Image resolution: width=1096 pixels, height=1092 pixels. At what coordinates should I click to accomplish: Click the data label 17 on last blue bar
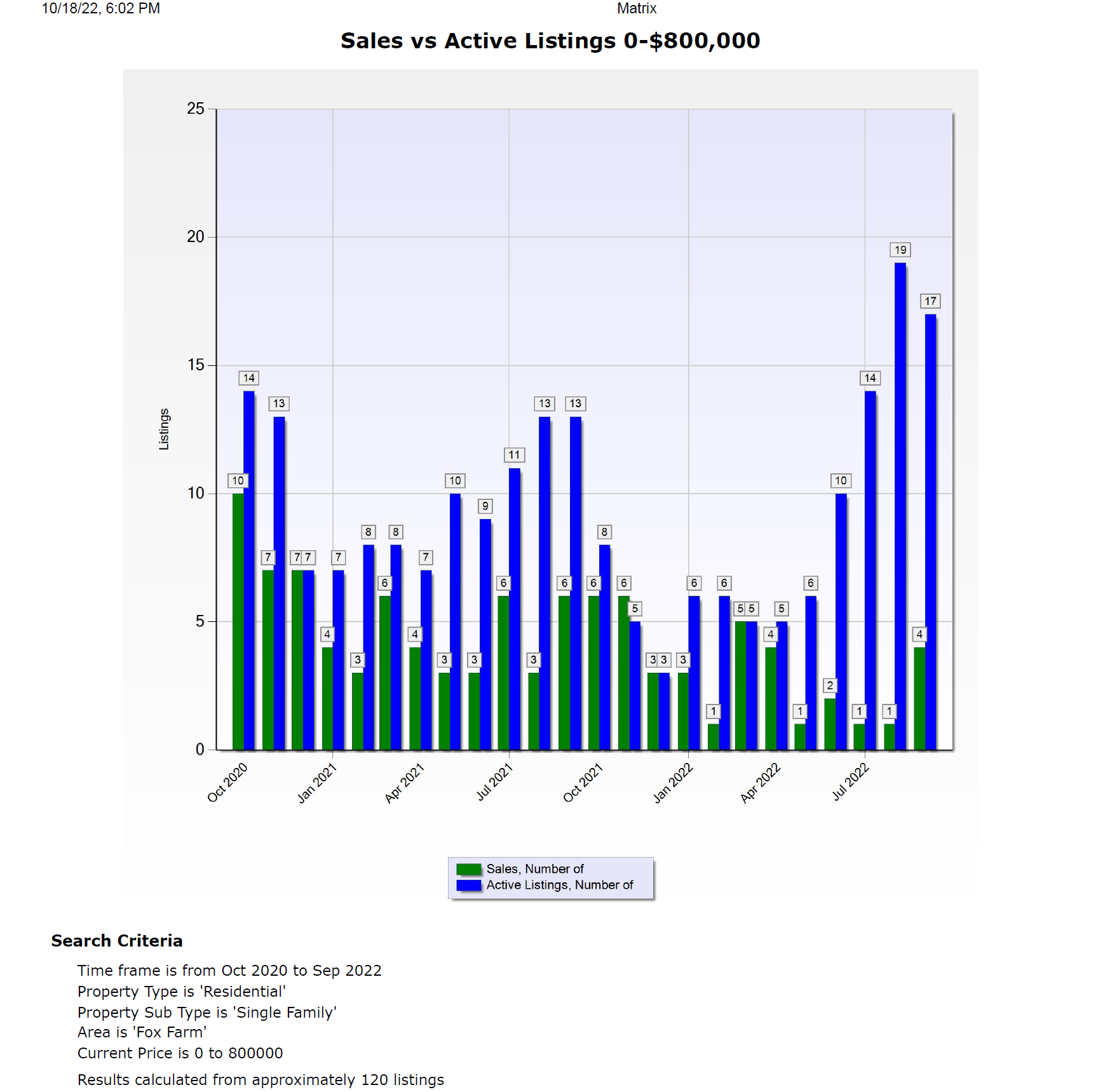[x=930, y=301]
